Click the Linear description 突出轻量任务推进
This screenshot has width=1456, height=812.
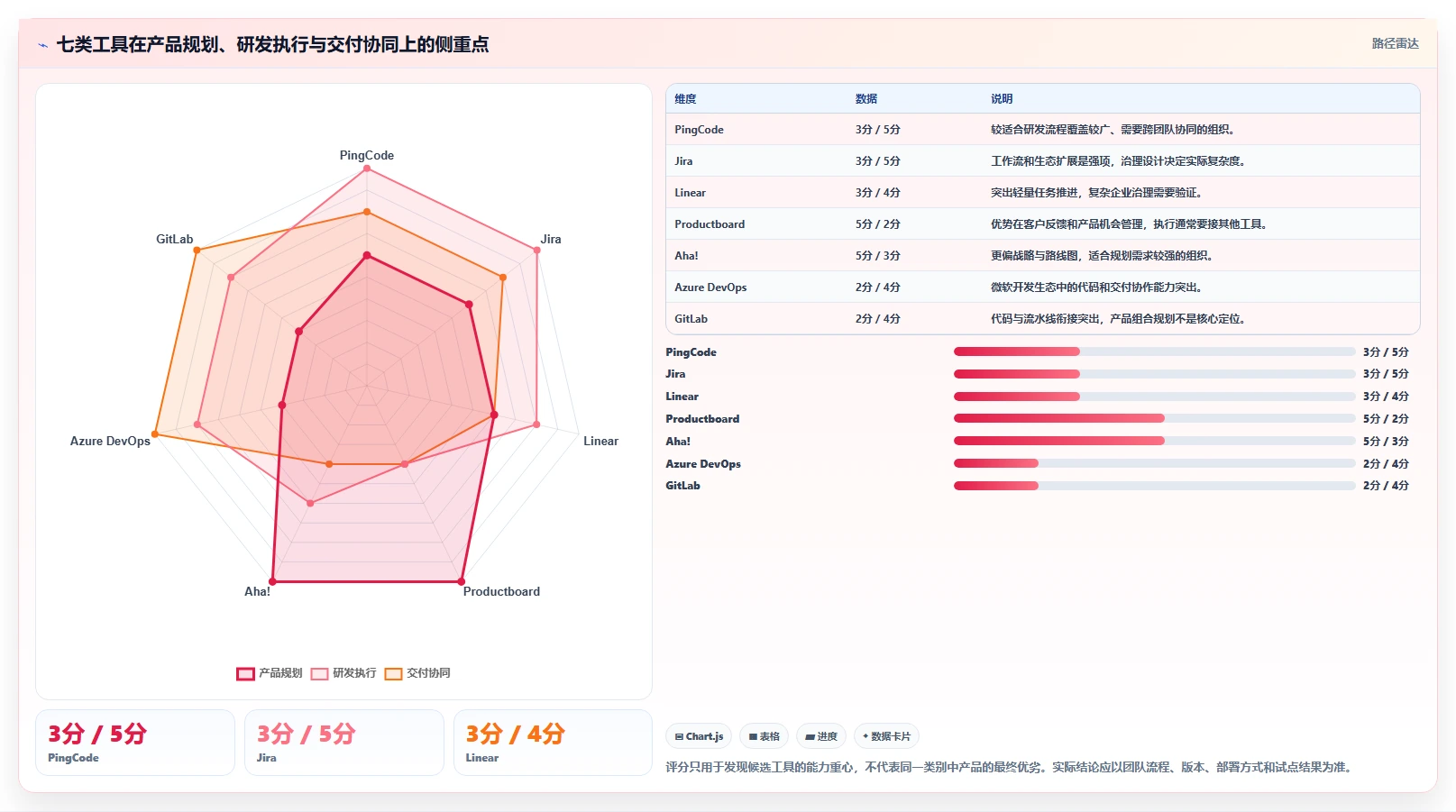click(x=1096, y=193)
